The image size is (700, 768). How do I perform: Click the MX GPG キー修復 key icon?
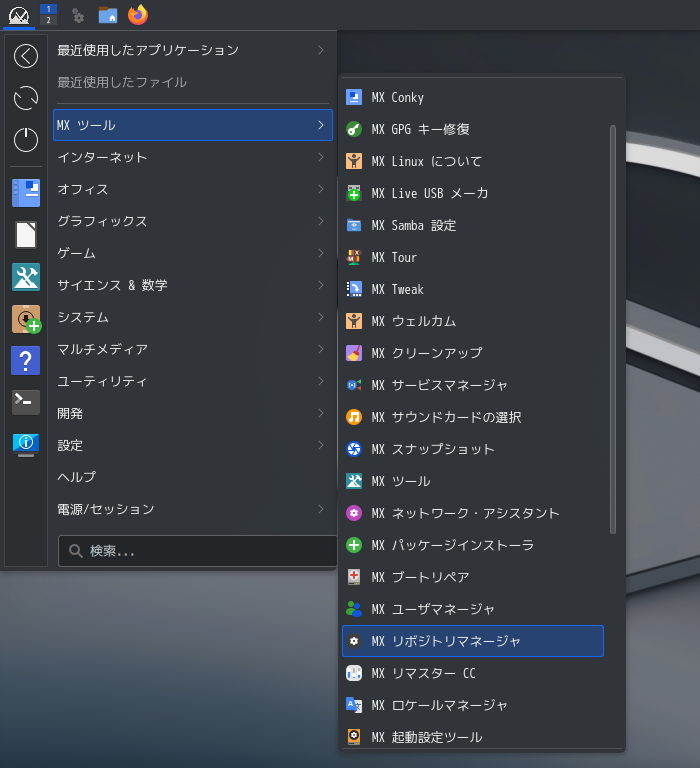(354, 129)
